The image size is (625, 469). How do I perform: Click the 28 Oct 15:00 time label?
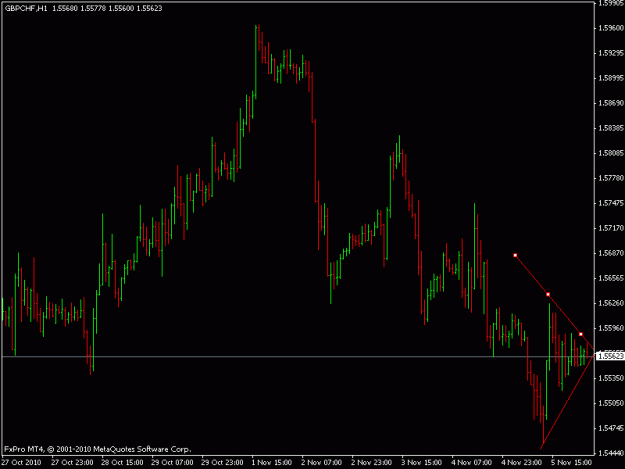122,463
